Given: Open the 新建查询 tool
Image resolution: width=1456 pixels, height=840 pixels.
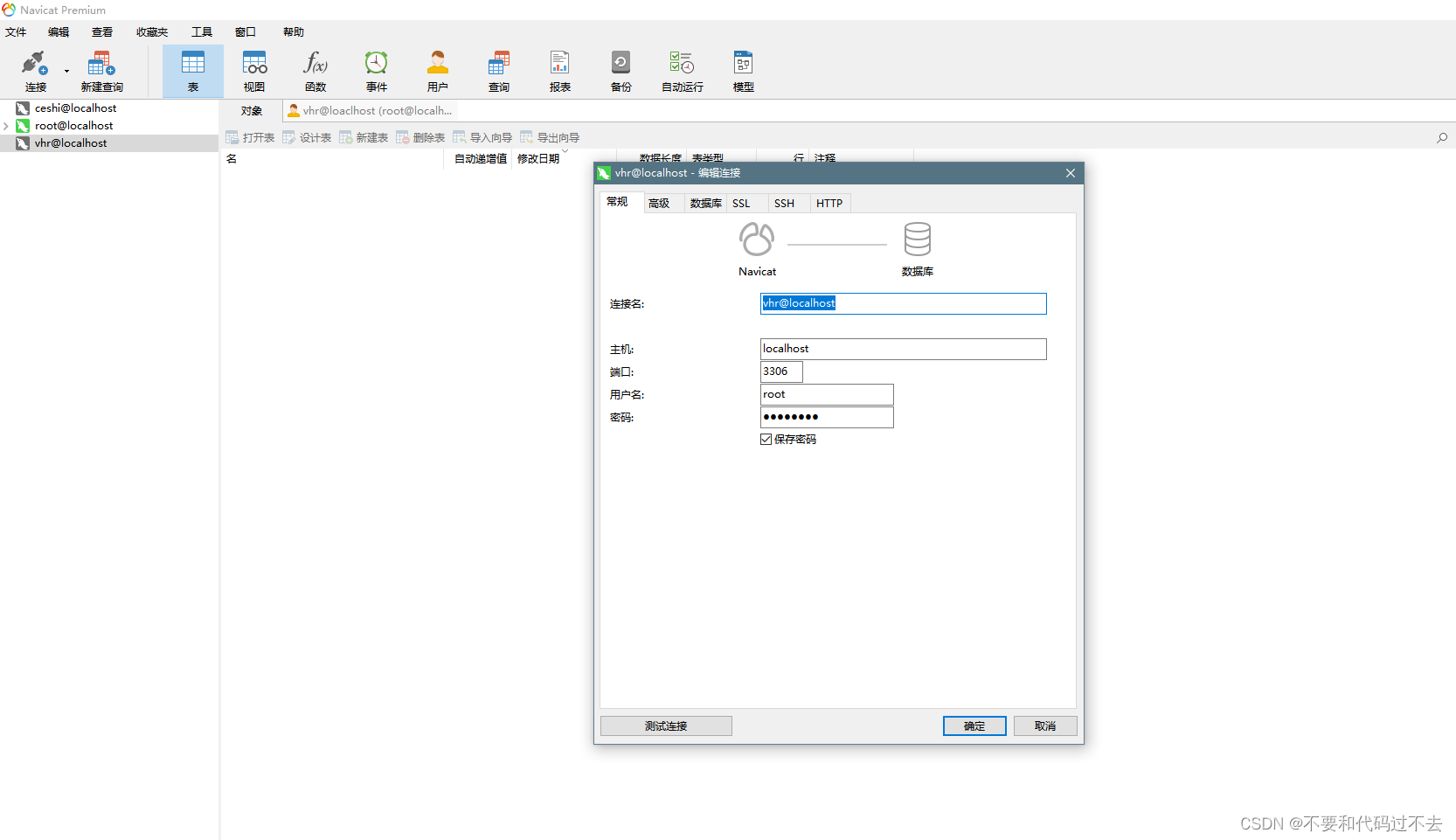Looking at the screenshot, I should [101, 70].
